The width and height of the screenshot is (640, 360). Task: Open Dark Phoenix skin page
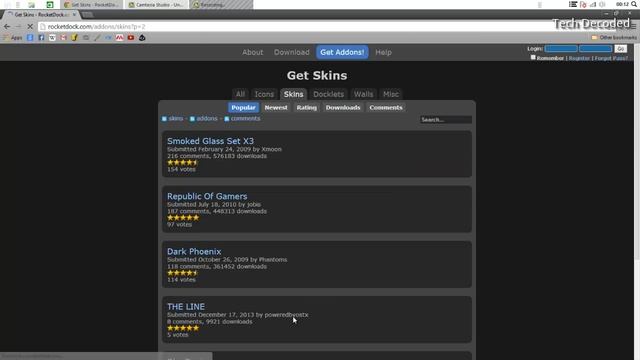pos(194,251)
